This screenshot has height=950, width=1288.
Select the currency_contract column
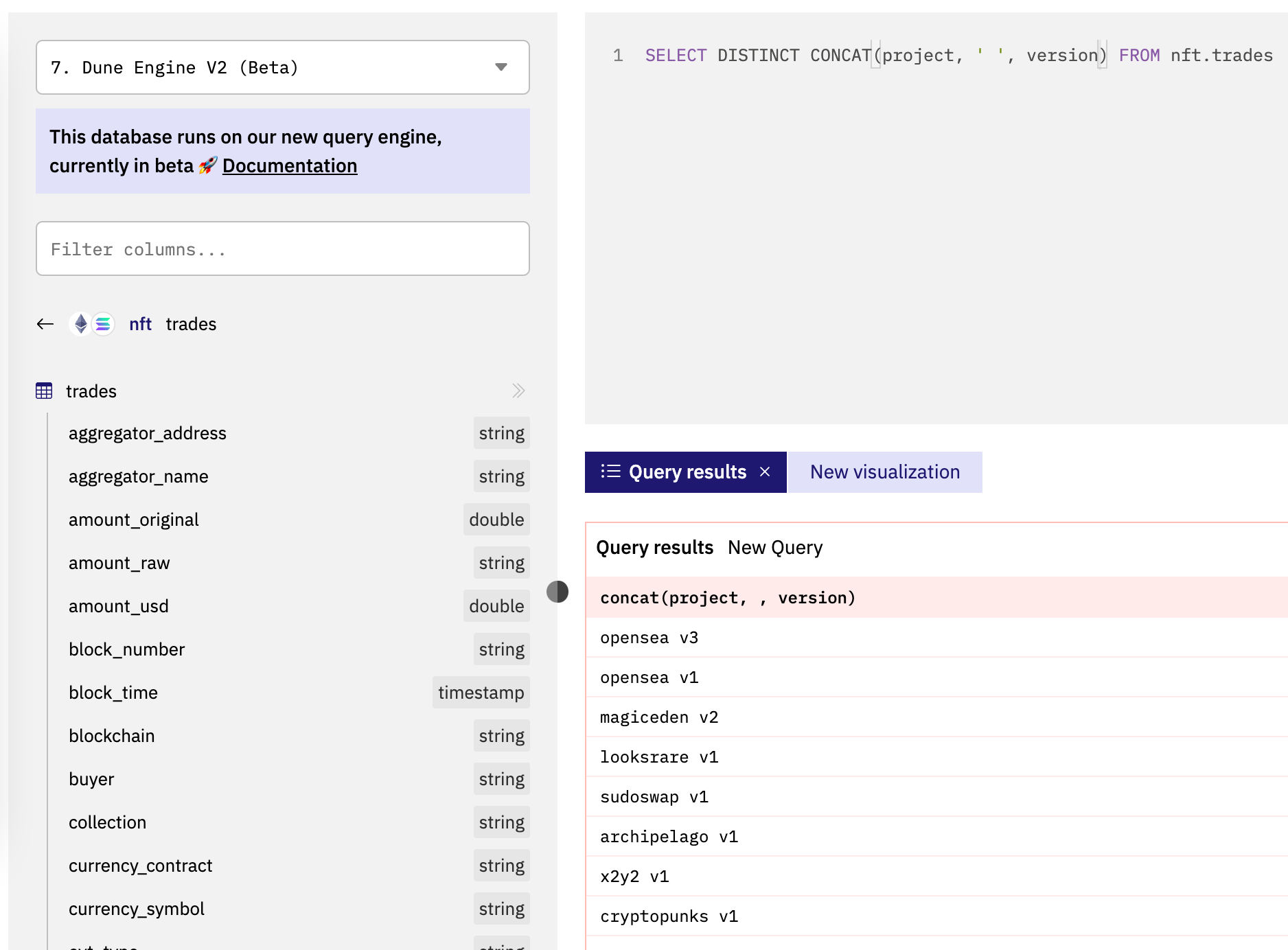tap(141, 866)
